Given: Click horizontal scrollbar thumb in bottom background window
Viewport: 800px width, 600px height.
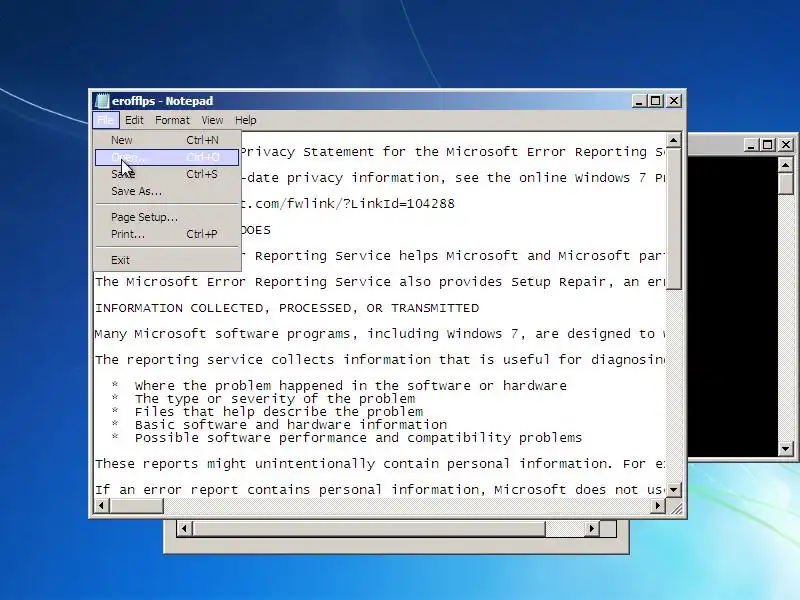Looking at the screenshot, I should click(x=369, y=529).
